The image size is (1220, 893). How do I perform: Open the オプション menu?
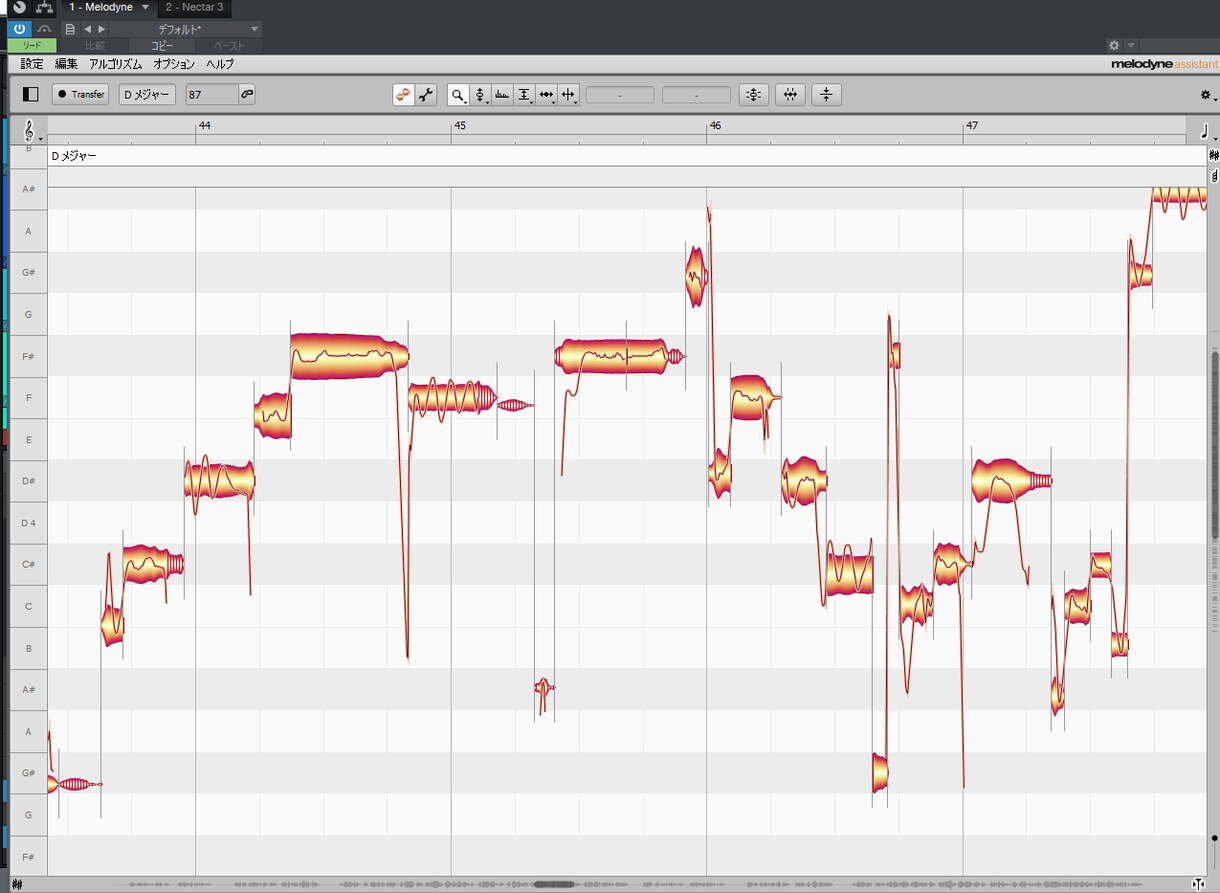(x=174, y=64)
